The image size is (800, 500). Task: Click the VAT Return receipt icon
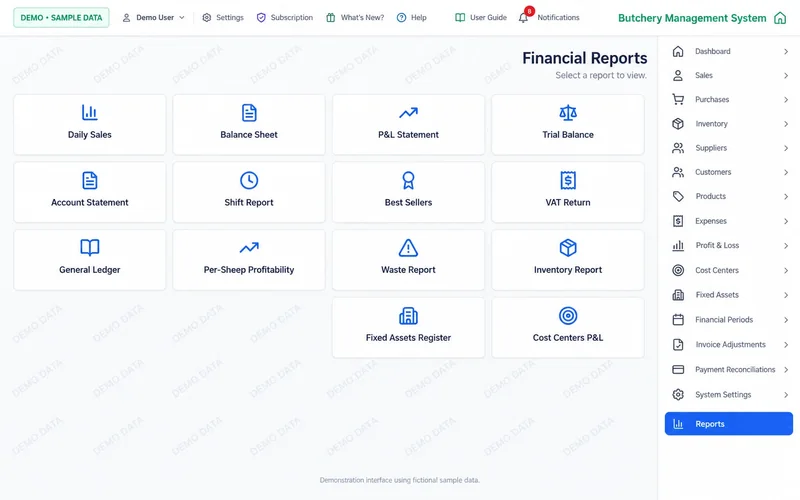568,180
